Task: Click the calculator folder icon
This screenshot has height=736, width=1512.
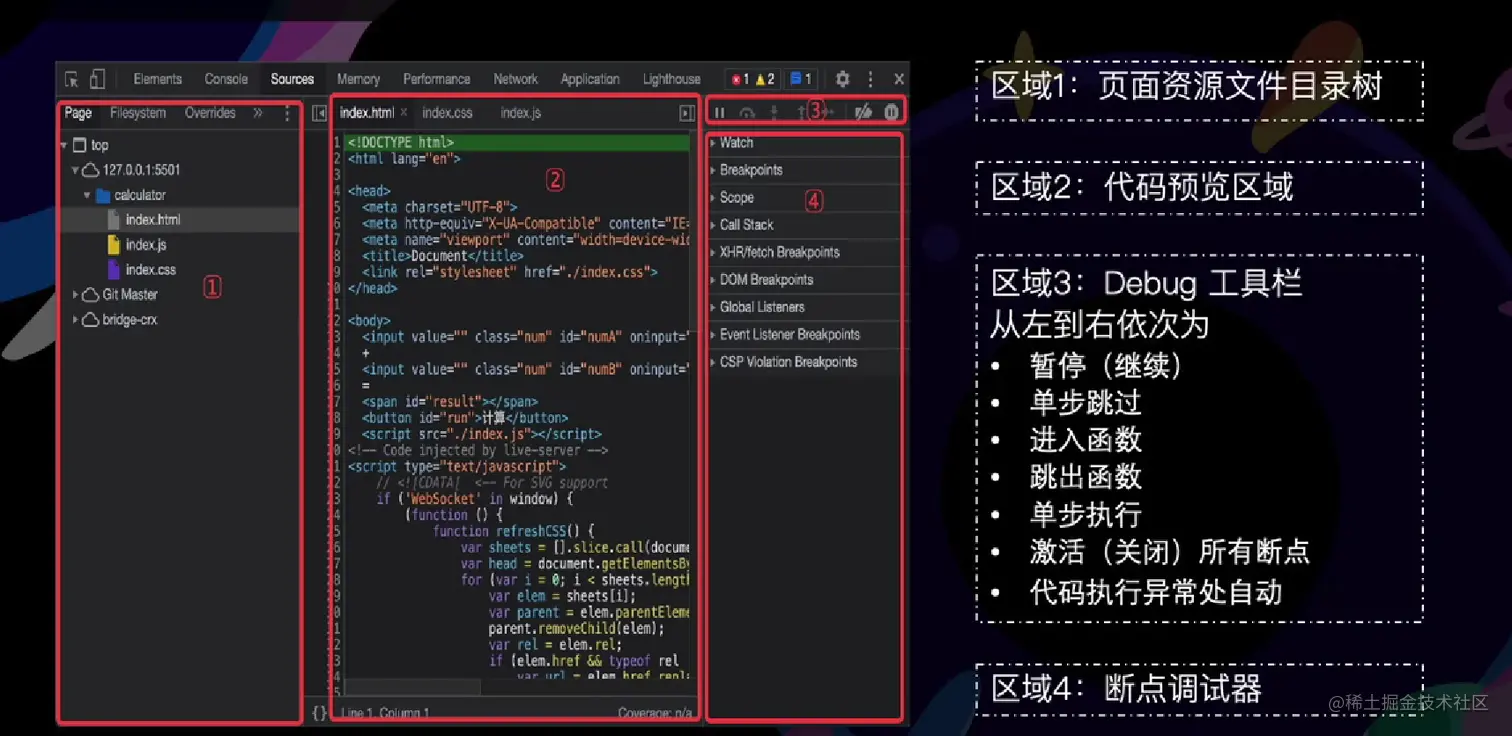Action: tap(102, 195)
